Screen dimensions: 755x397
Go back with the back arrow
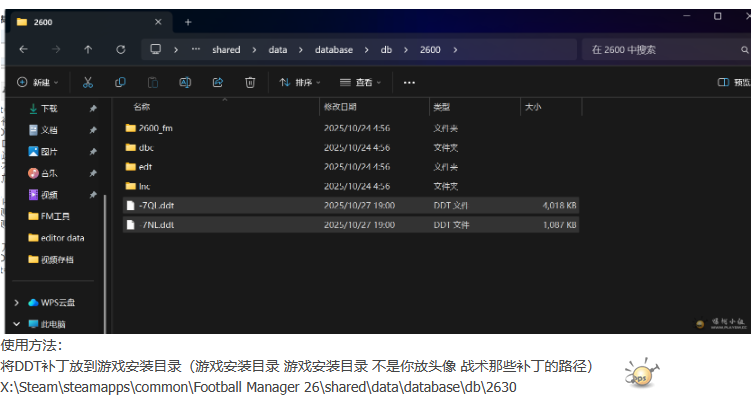(23, 50)
